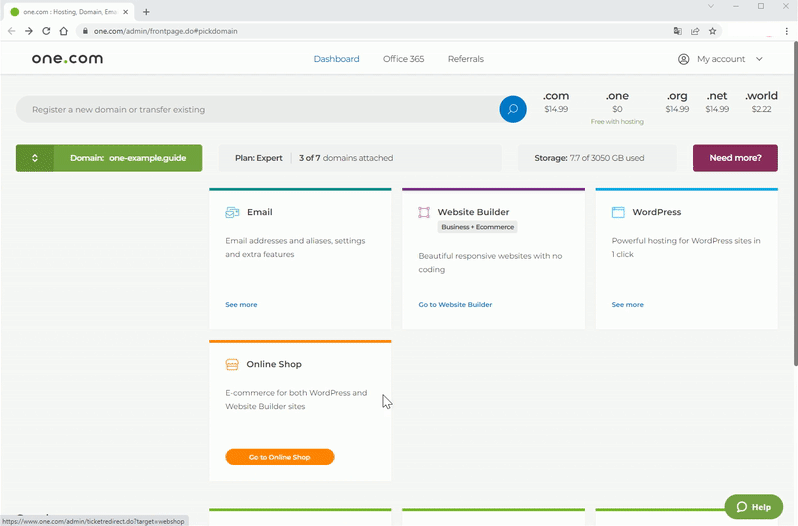Screen dimensions: 798x526
Task: Click the browser home icon
Action: [x=63, y=31]
